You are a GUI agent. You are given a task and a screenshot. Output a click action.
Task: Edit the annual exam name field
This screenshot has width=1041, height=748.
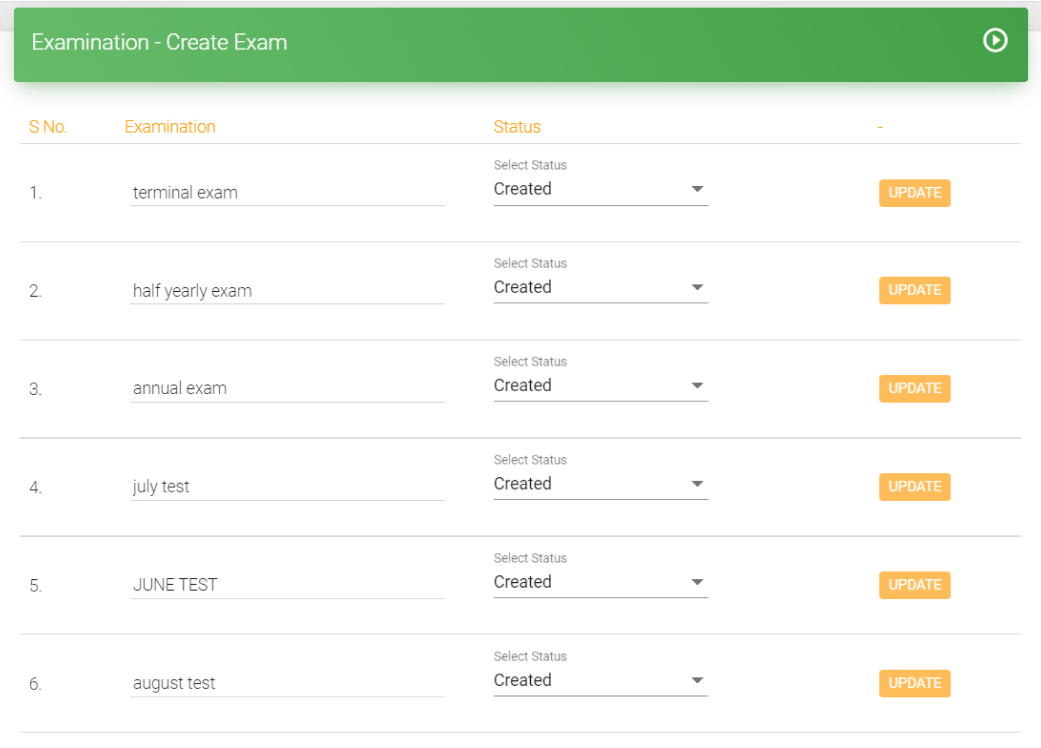287,388
